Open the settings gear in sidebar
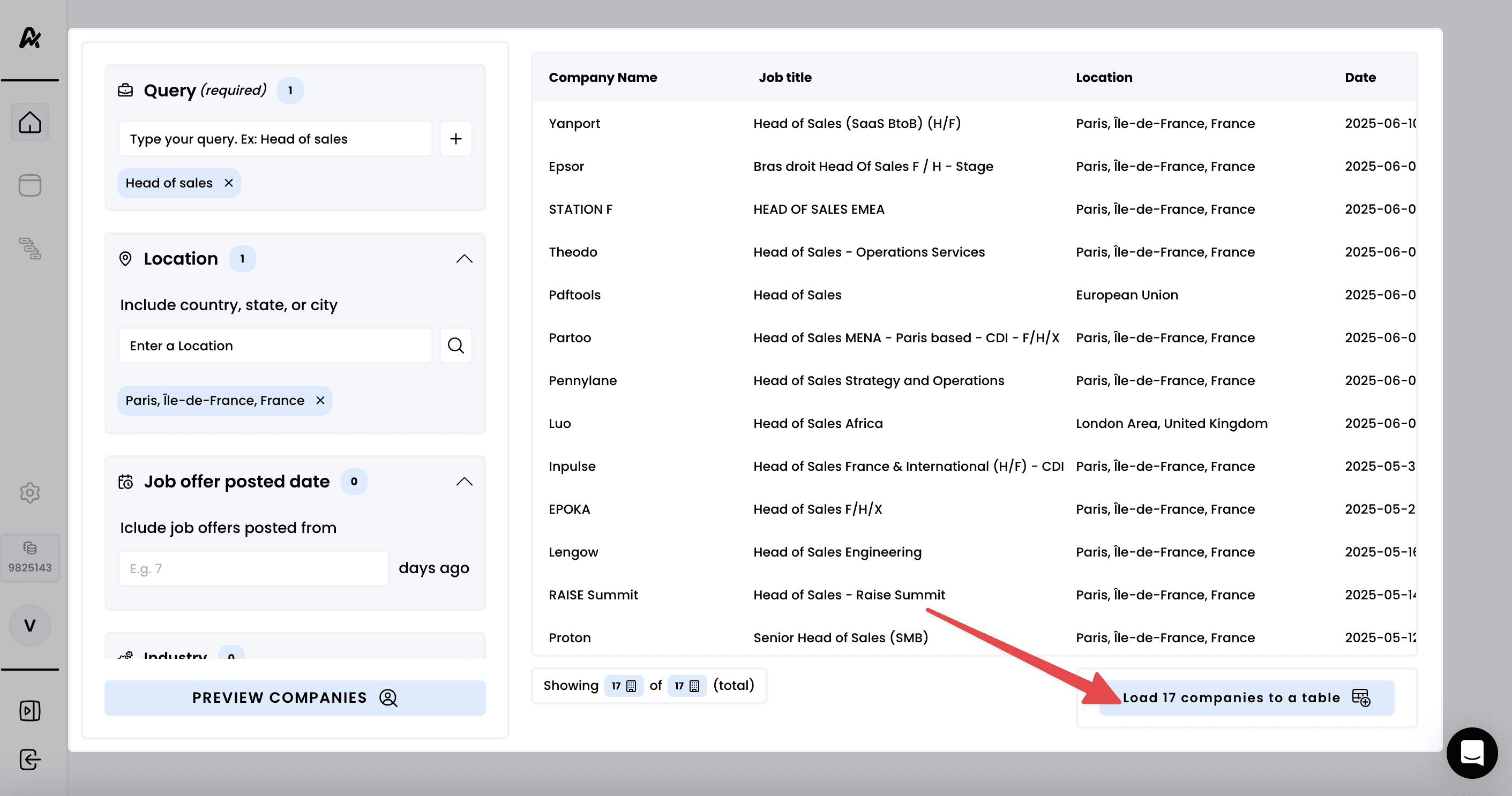1512x796 pixels. point(29,492)
